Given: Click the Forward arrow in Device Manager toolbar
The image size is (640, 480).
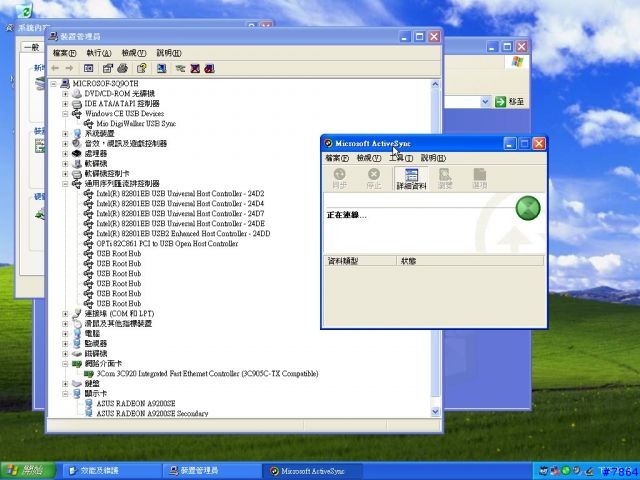Looking at the screenshot, I should [69, 68].
